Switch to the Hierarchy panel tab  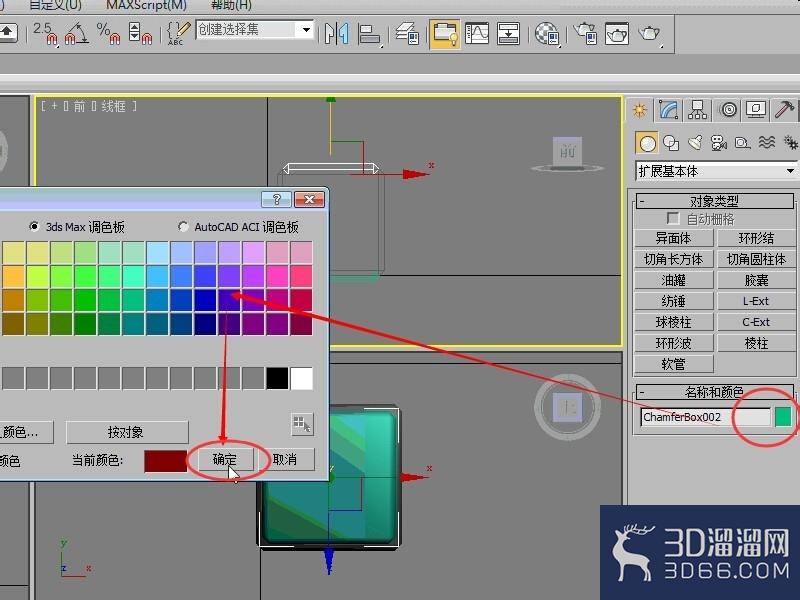point(697,110)
